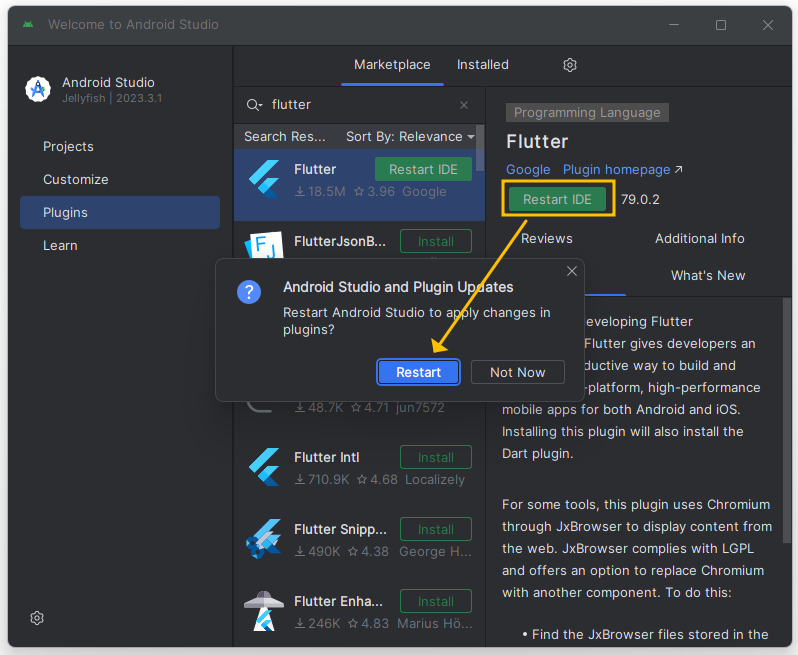Open the What's New tab
Screen dimensions: 798x655
point(707,275)
